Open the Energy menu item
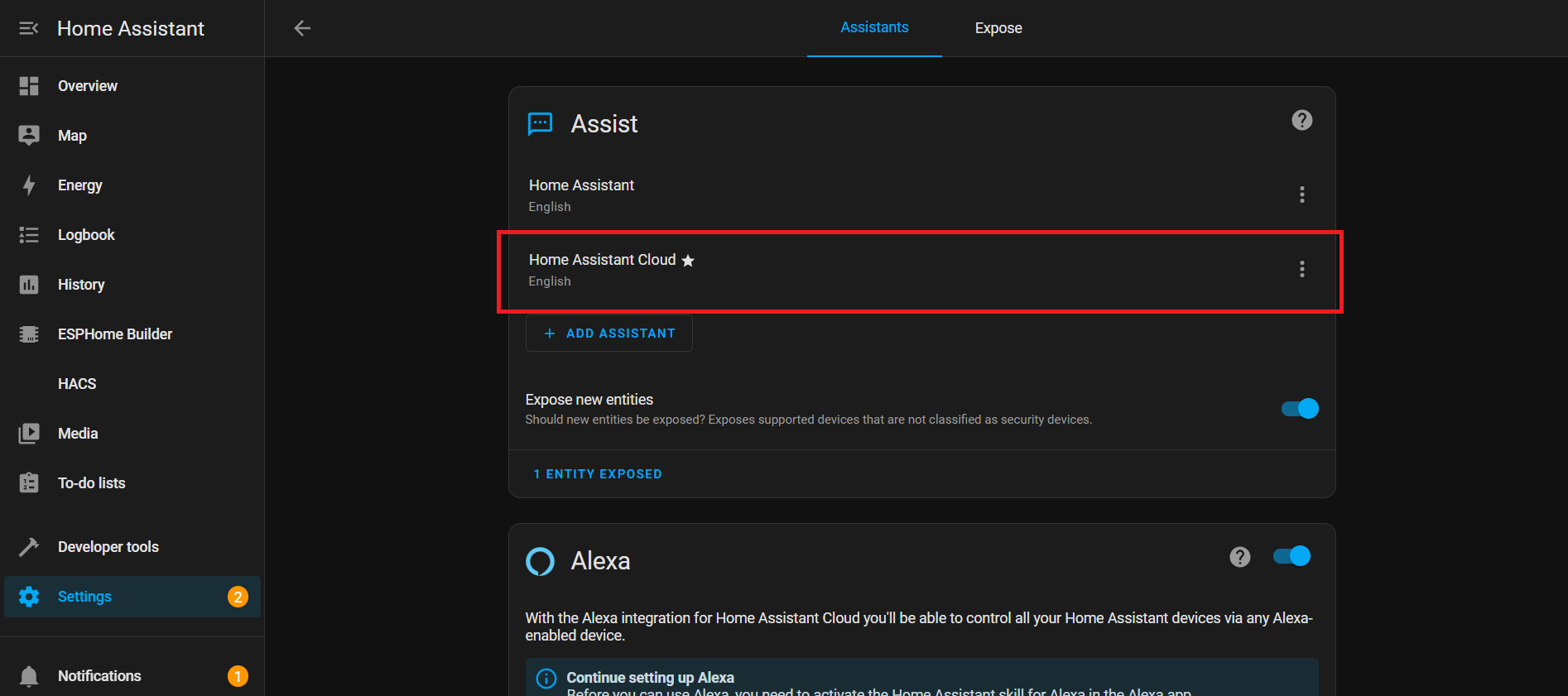Image resolution: width=1568 pixels, height=696 pixels. 132,185
